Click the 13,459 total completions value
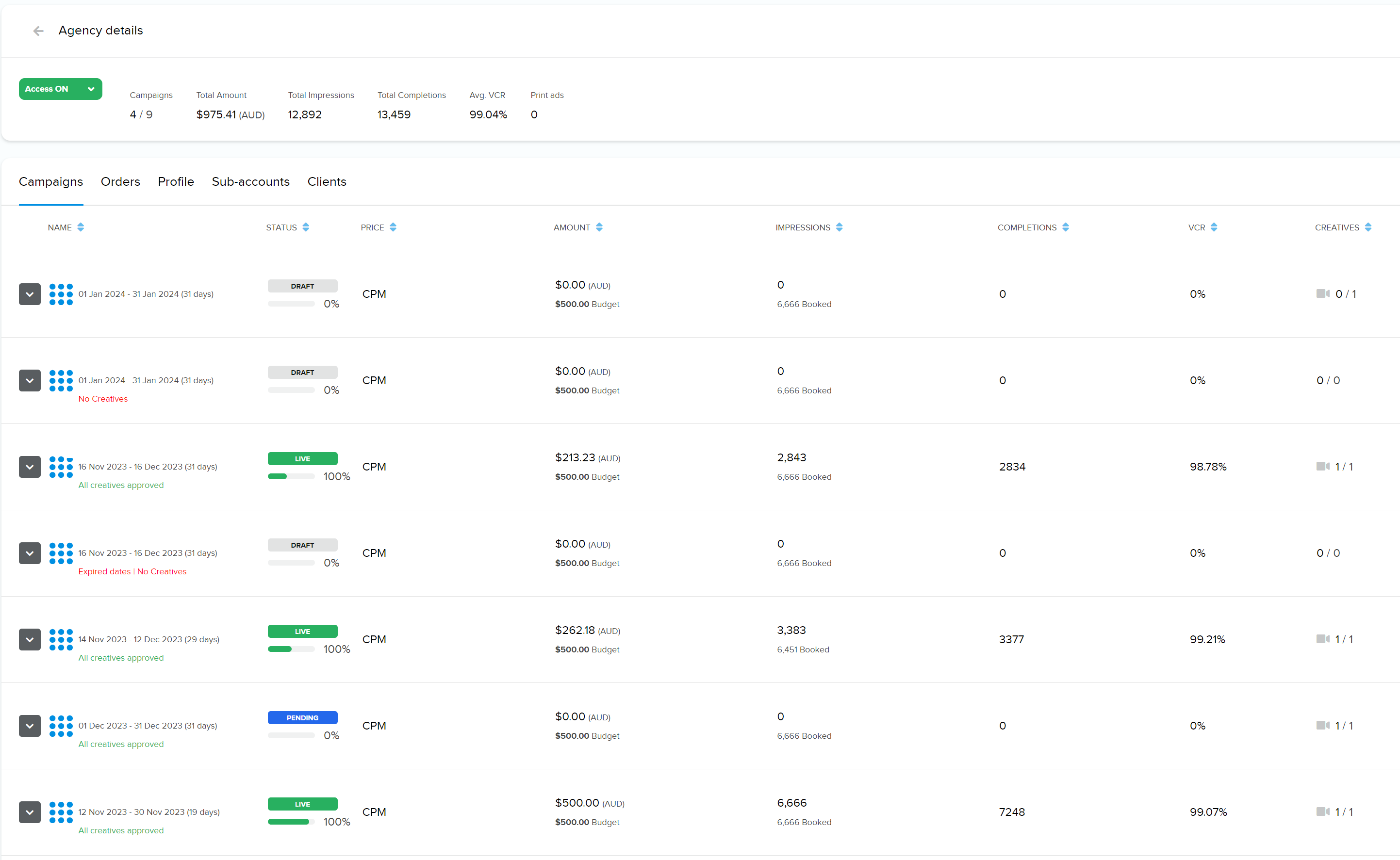 click(394, 115)
